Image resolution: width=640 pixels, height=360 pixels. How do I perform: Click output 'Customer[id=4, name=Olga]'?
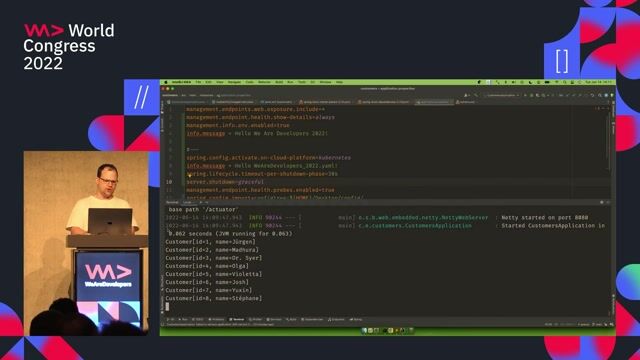207,266
